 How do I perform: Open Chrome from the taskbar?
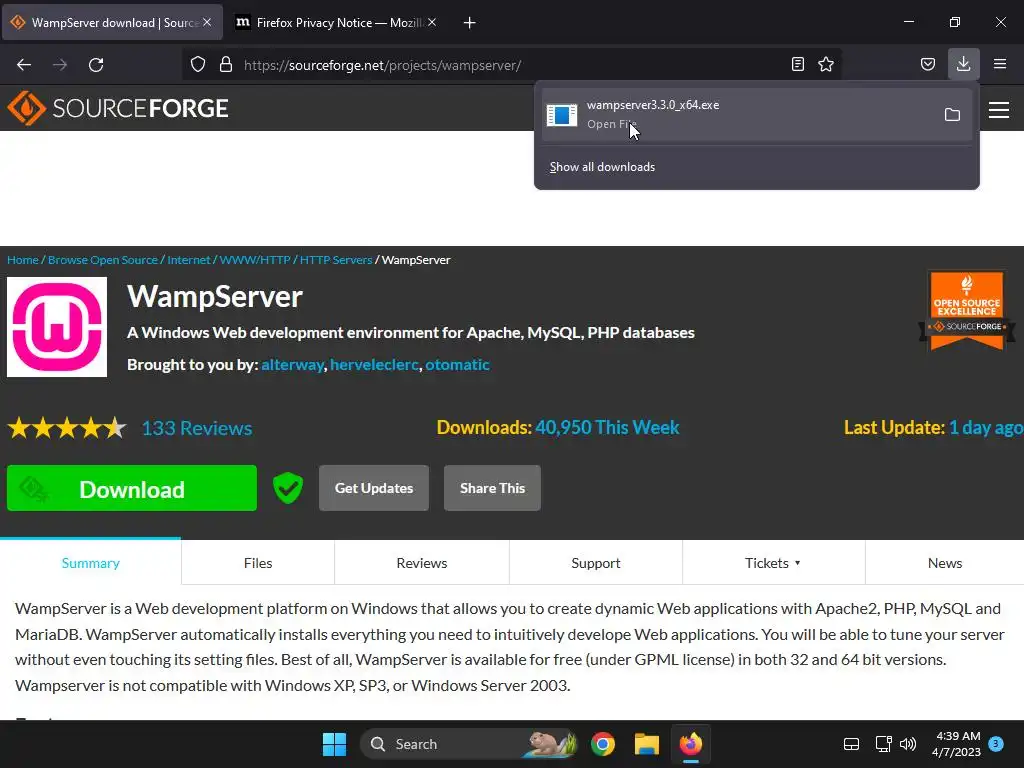pos(603,744)
